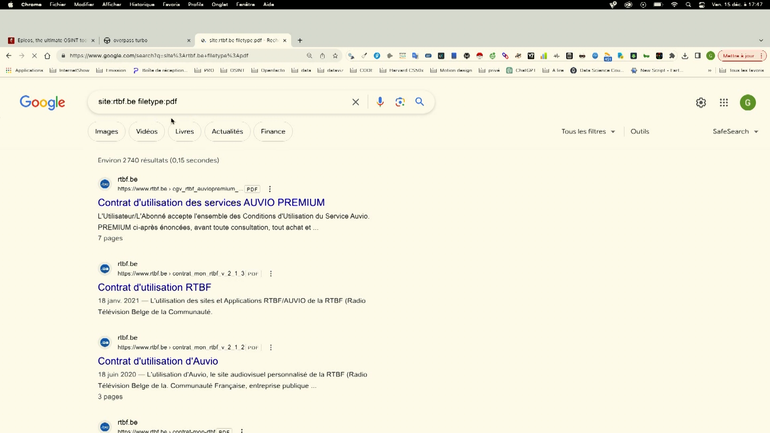Start voice search with microphone icon
Screen dimensions: 770x433
pos(380,102)
